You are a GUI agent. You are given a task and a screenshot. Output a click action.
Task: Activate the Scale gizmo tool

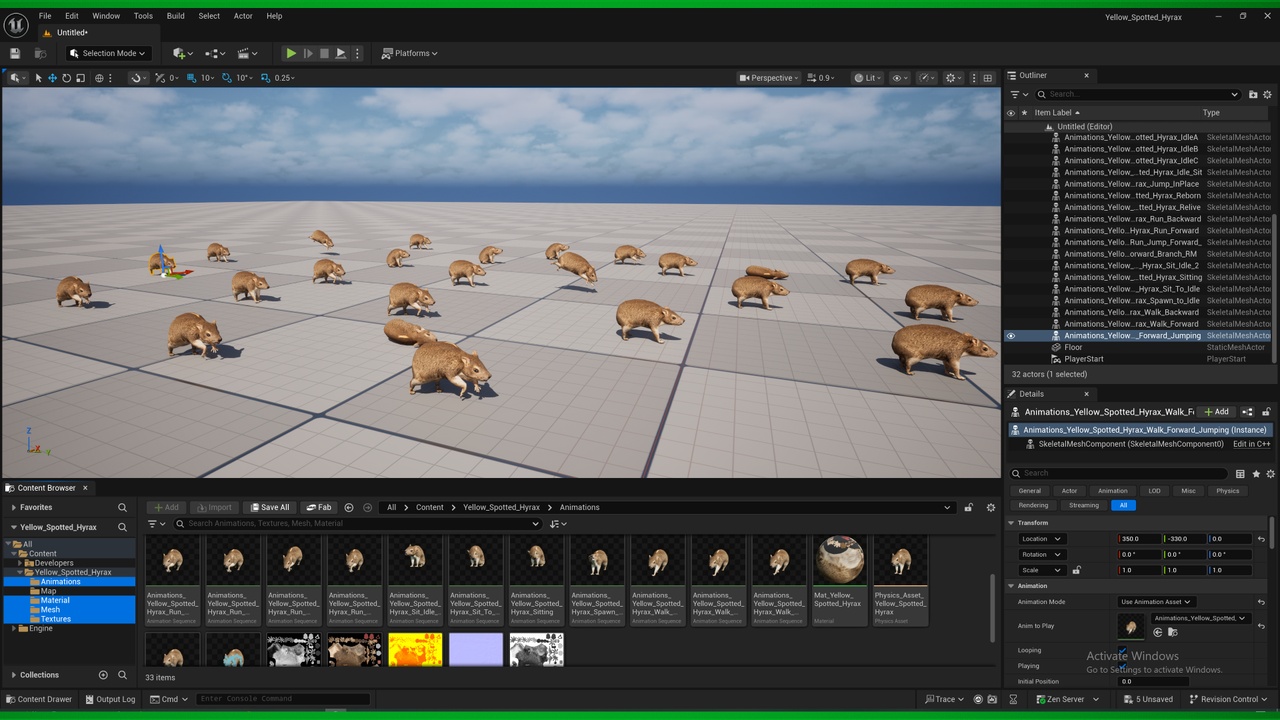(x=81, y=78)
